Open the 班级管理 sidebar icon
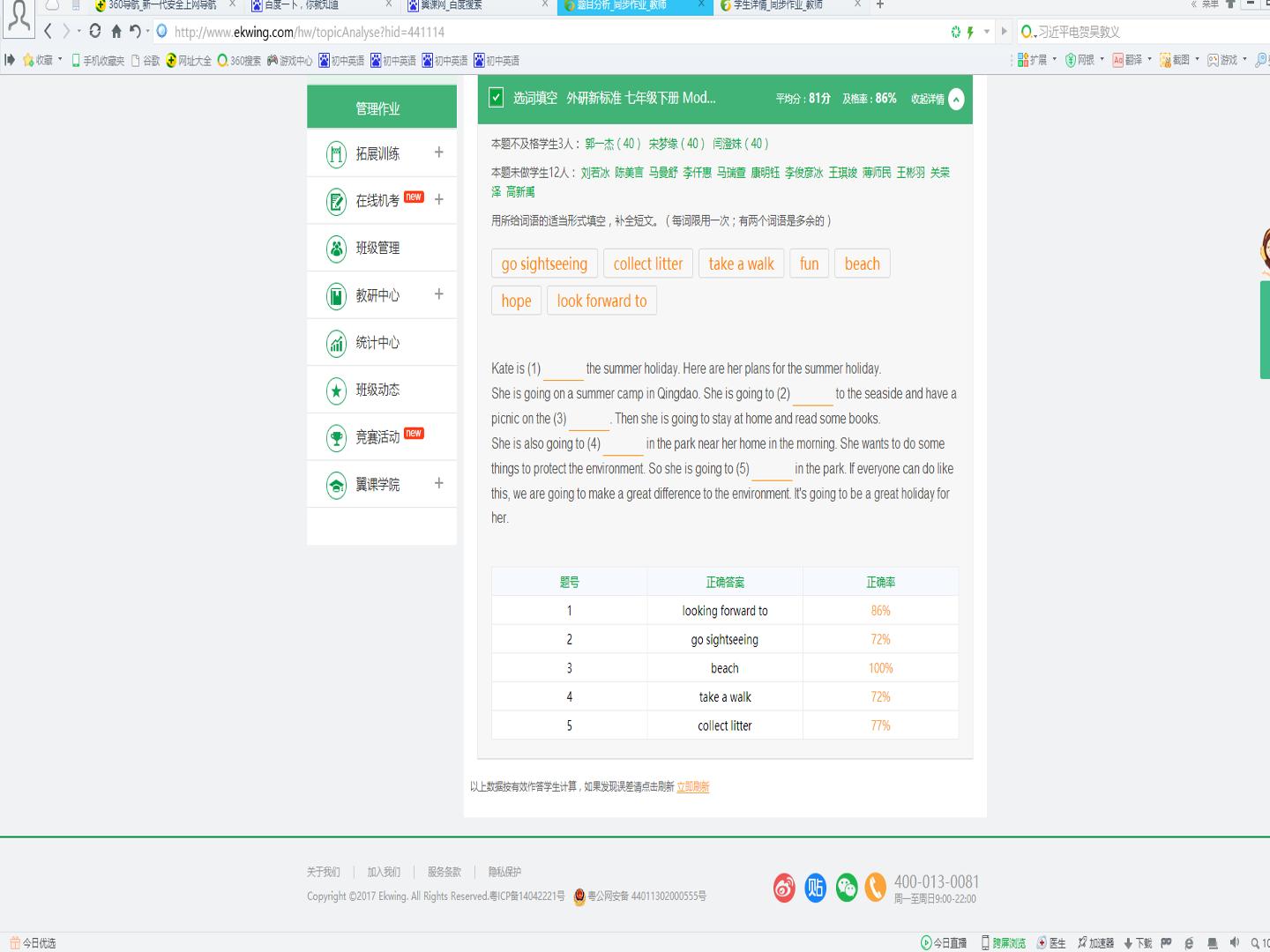This screenshot has width=1270, height=952. click(336, 249)
